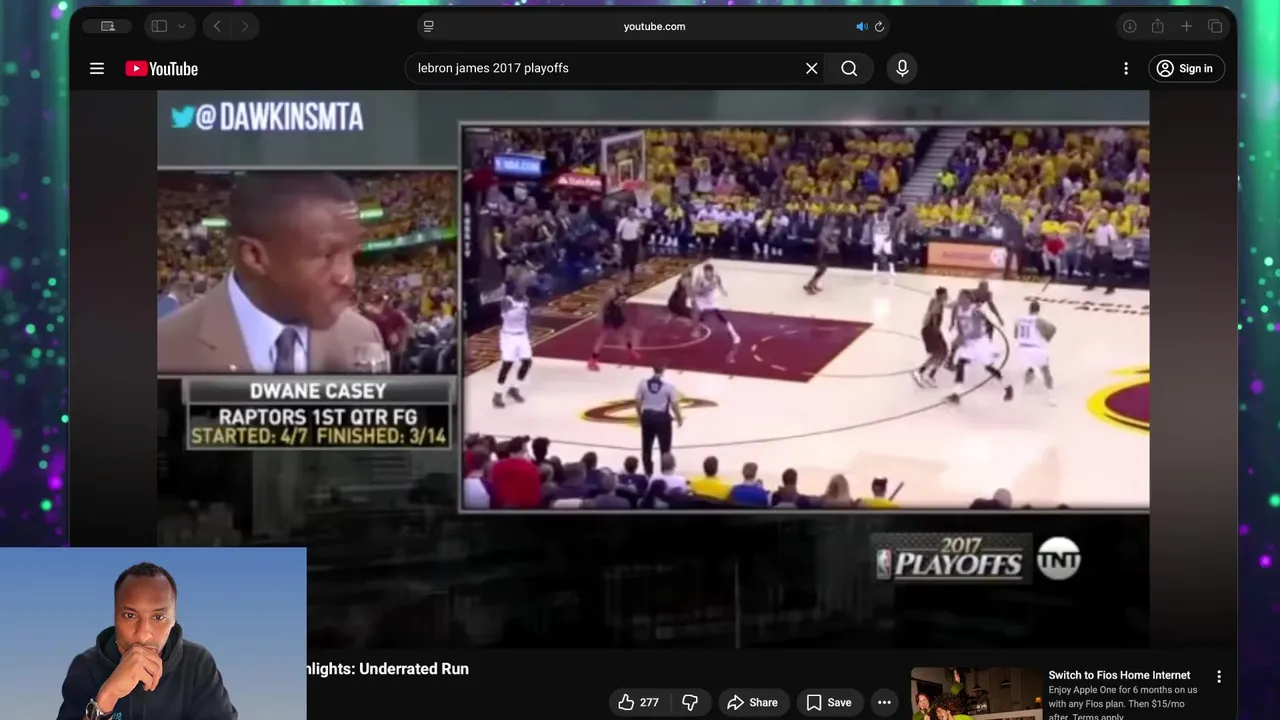Show the Safari tab overview
This screenshot has width=1280, height=720.
click(1215, 26)
